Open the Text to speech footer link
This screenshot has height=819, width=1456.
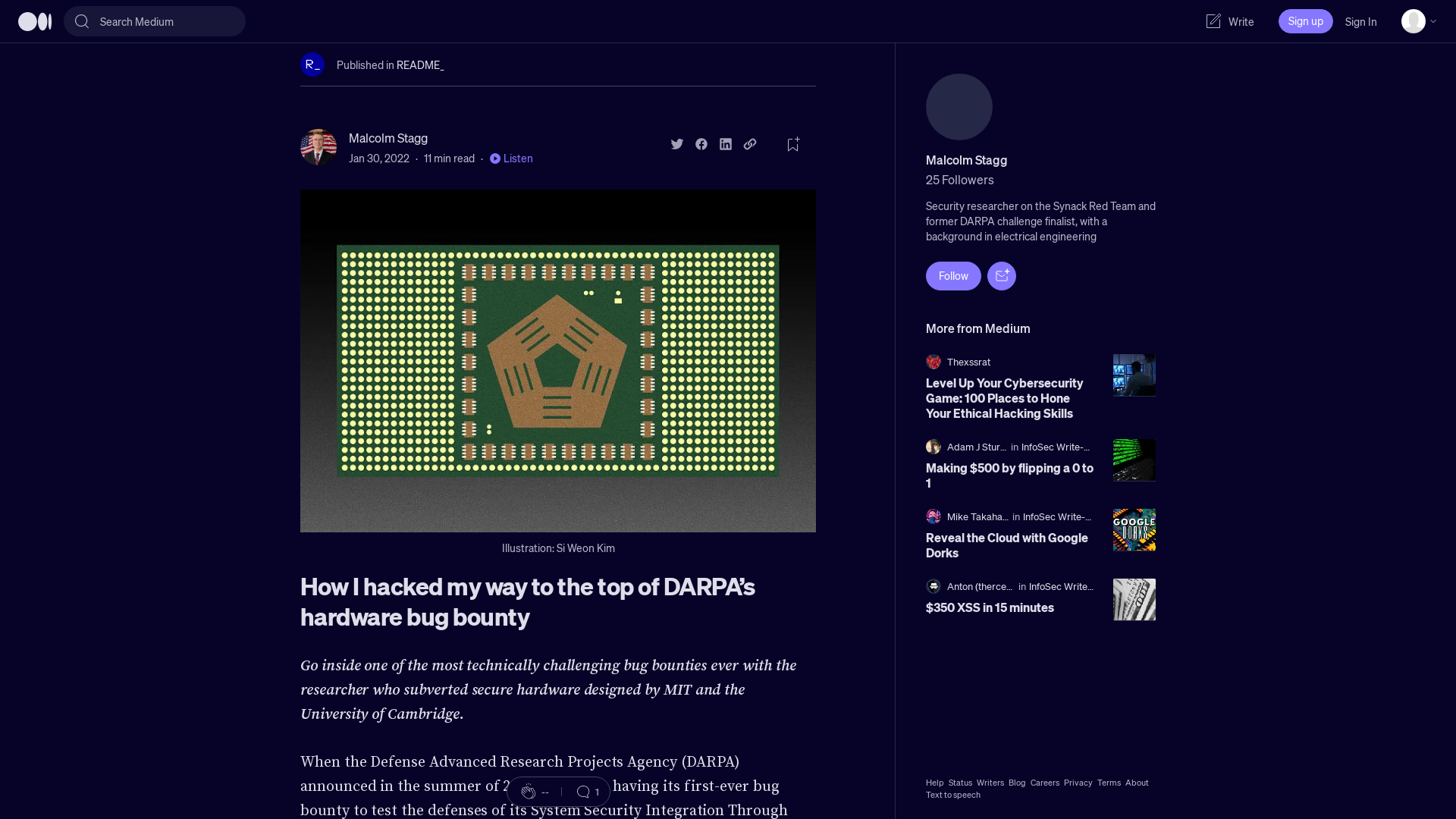pos(953,795)
